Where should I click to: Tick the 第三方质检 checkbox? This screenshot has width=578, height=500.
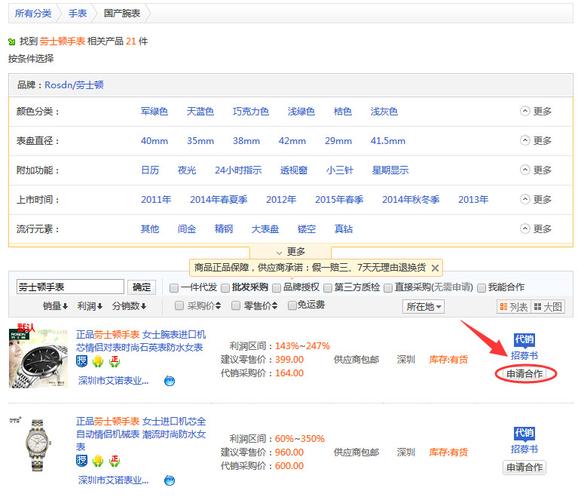[x=327, y=288]
